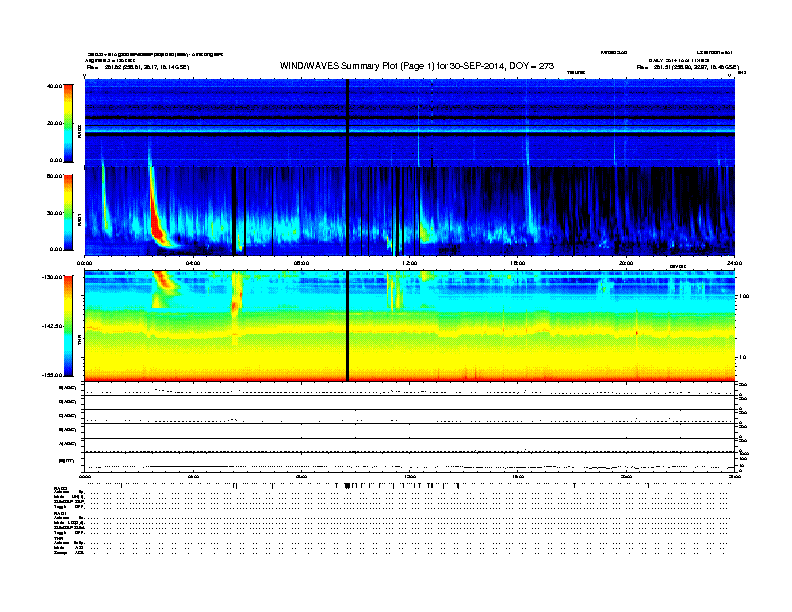The image size is (792, 612).
Task: Click the 40.00 label on RAD2 scale
Action: 54,86
